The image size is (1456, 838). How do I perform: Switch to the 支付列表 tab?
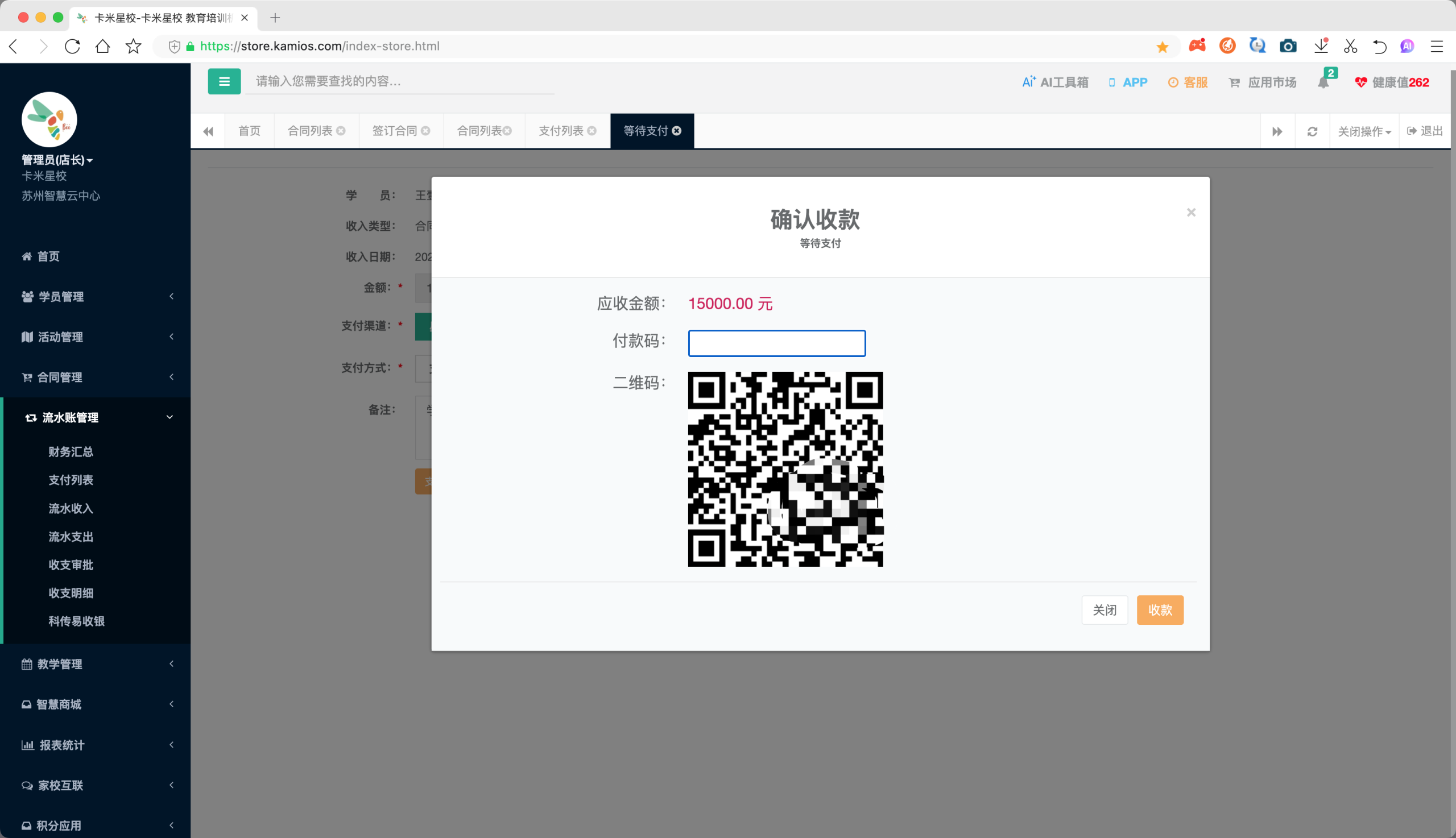(561, 131)
